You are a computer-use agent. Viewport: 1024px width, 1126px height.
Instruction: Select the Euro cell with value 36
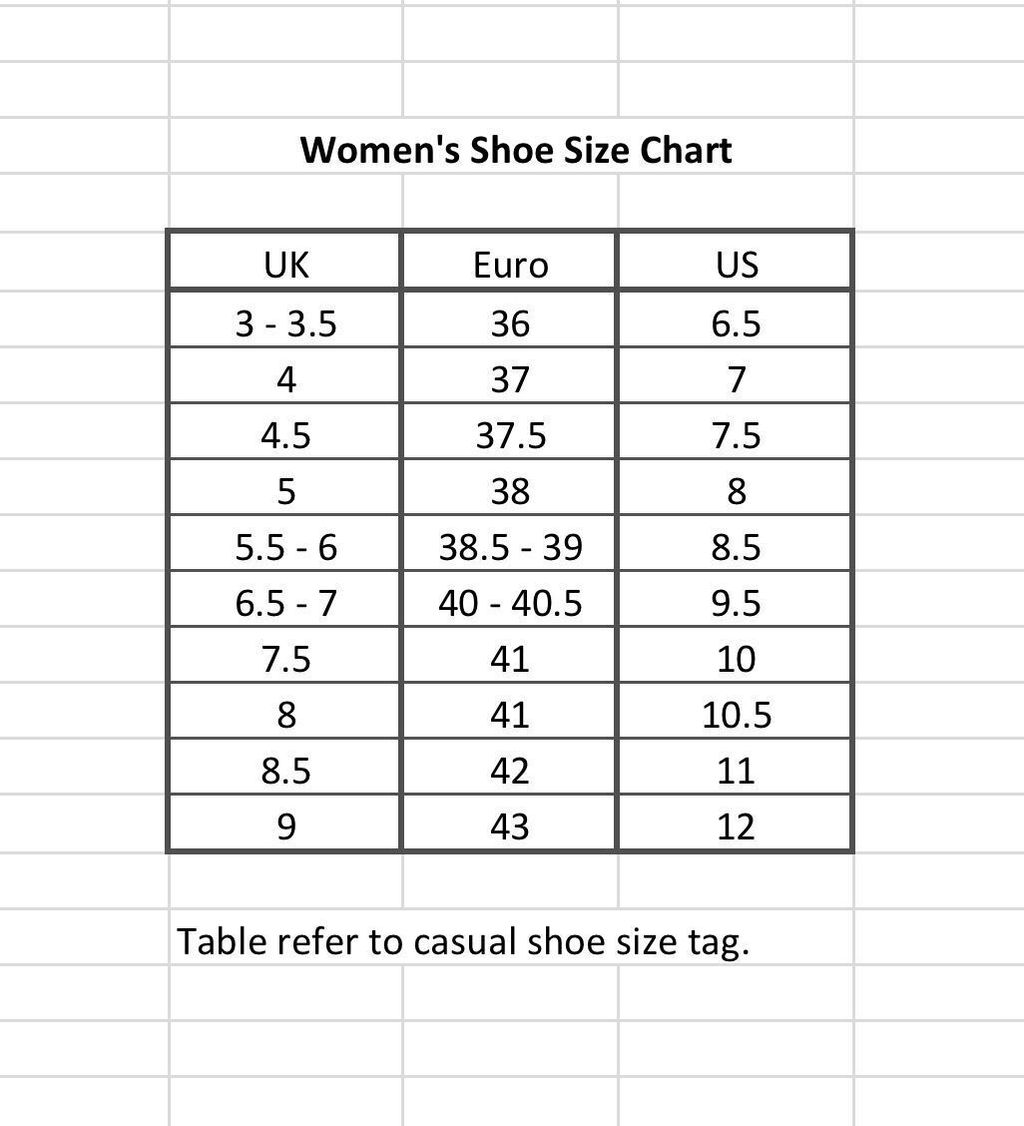510,323
